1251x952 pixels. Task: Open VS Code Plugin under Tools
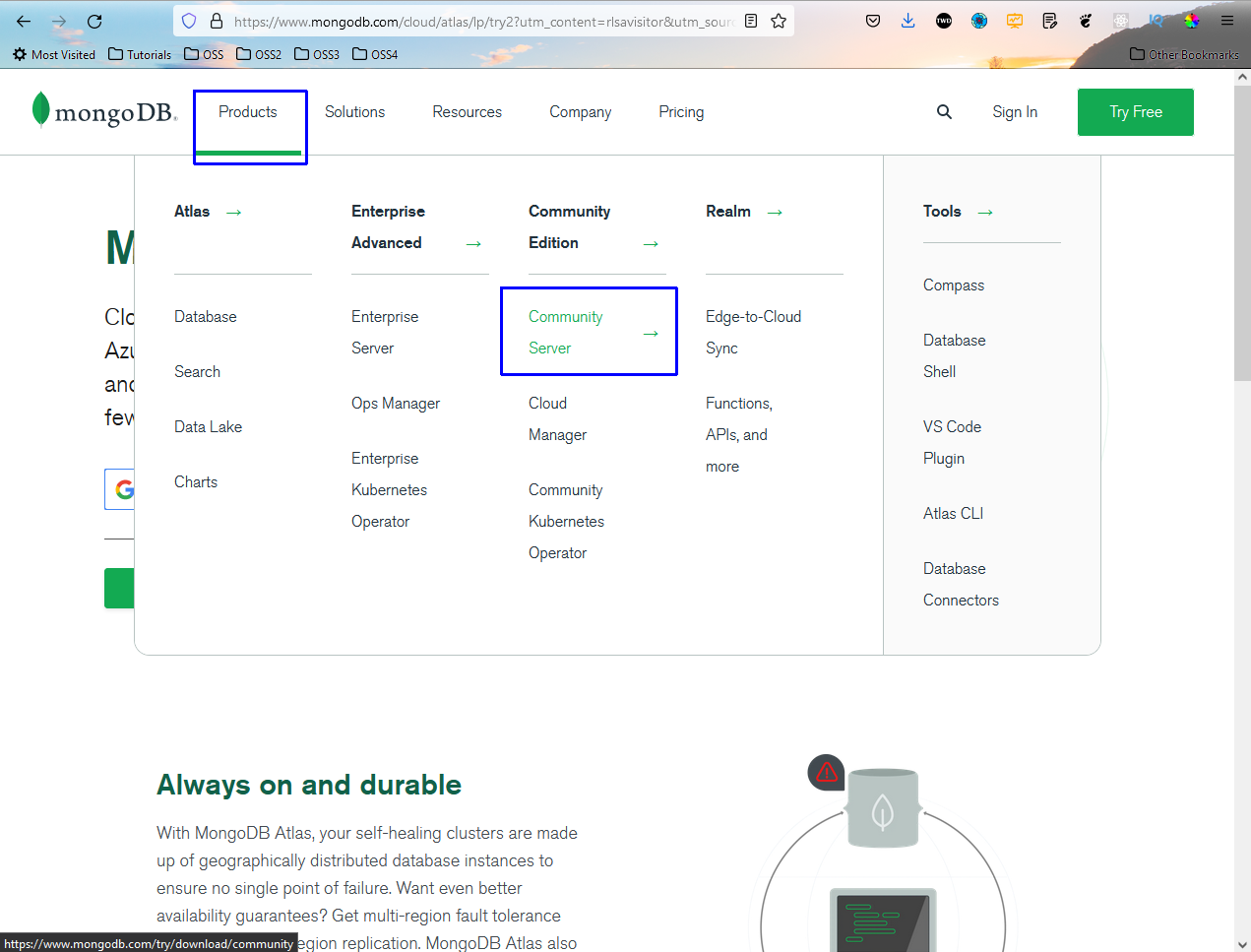tap(952, 443)
